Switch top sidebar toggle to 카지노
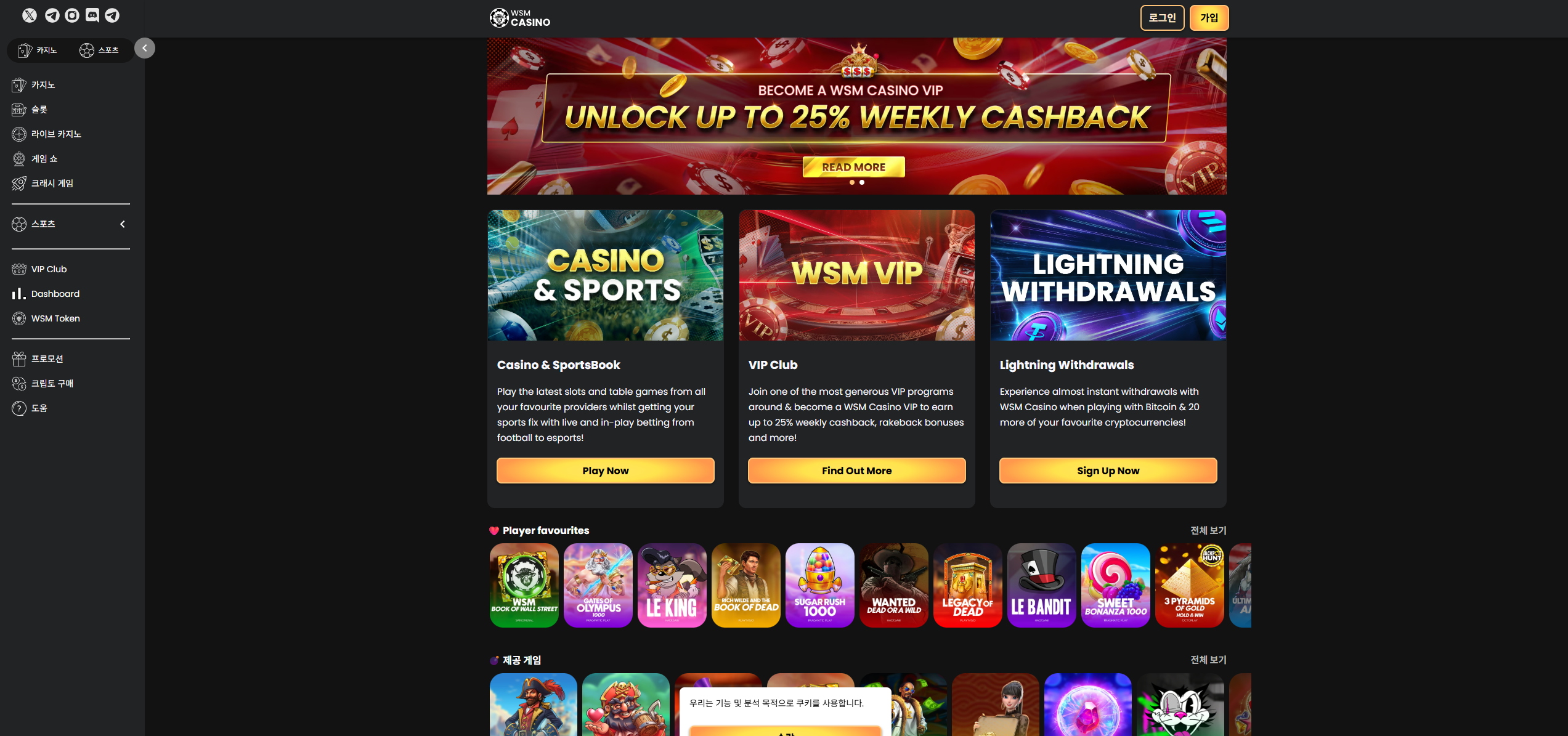1568x736 pixels. (x=38, y=50)
